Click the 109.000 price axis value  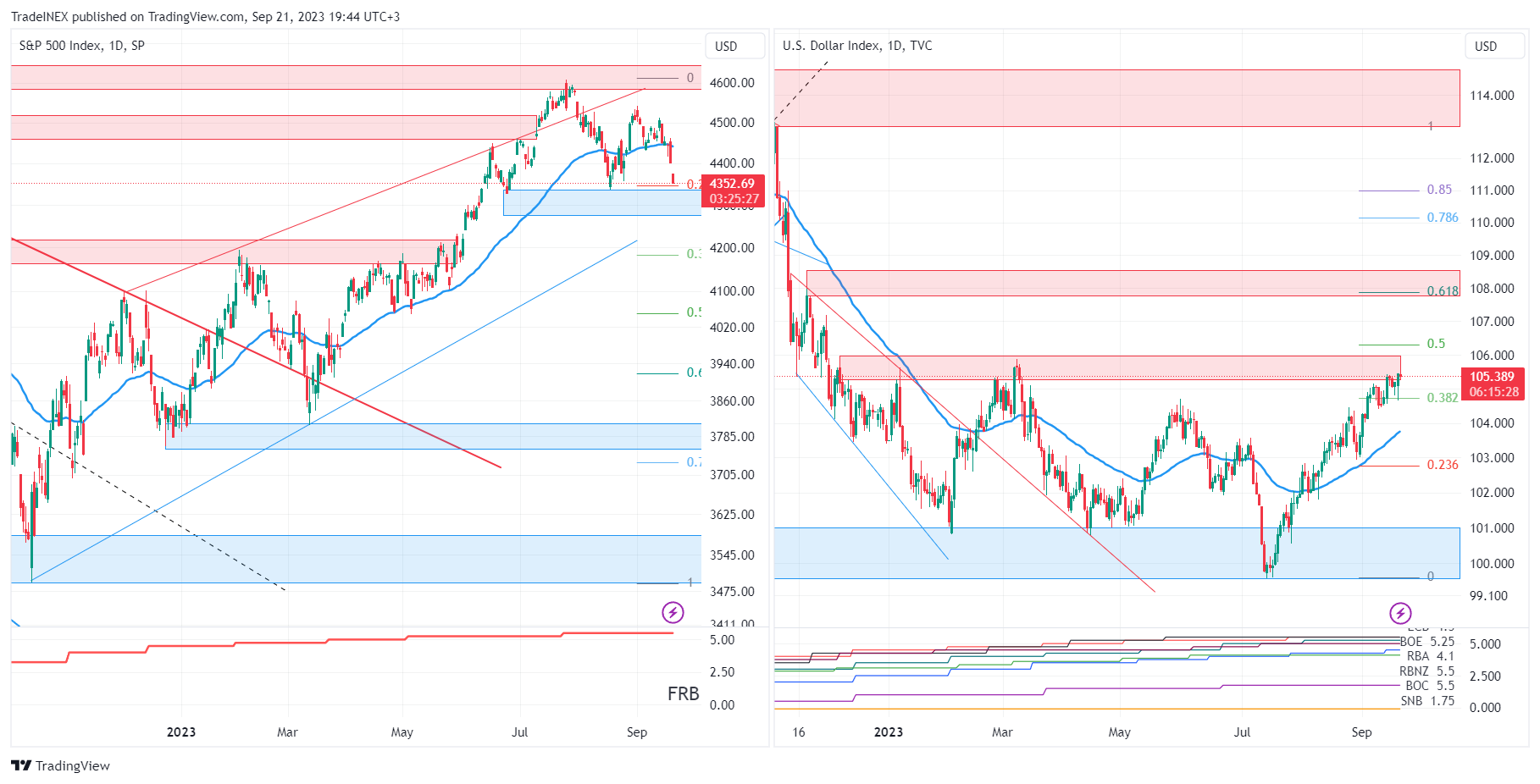tap(1493, 256)
